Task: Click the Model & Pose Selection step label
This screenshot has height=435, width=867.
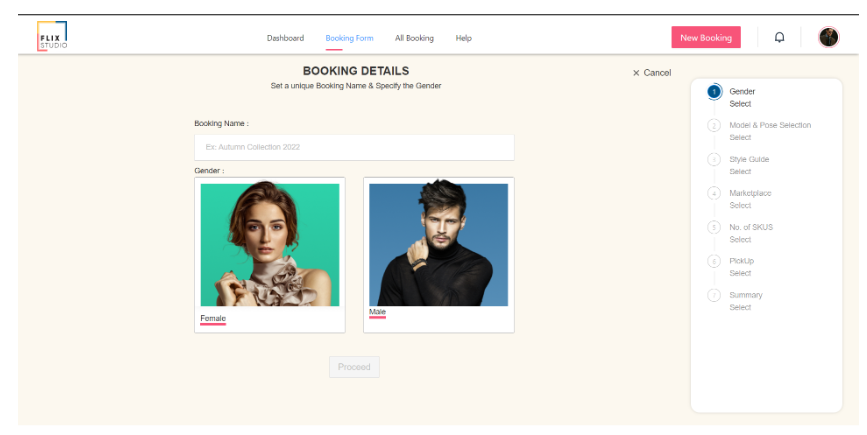Action: pos(770,125)
